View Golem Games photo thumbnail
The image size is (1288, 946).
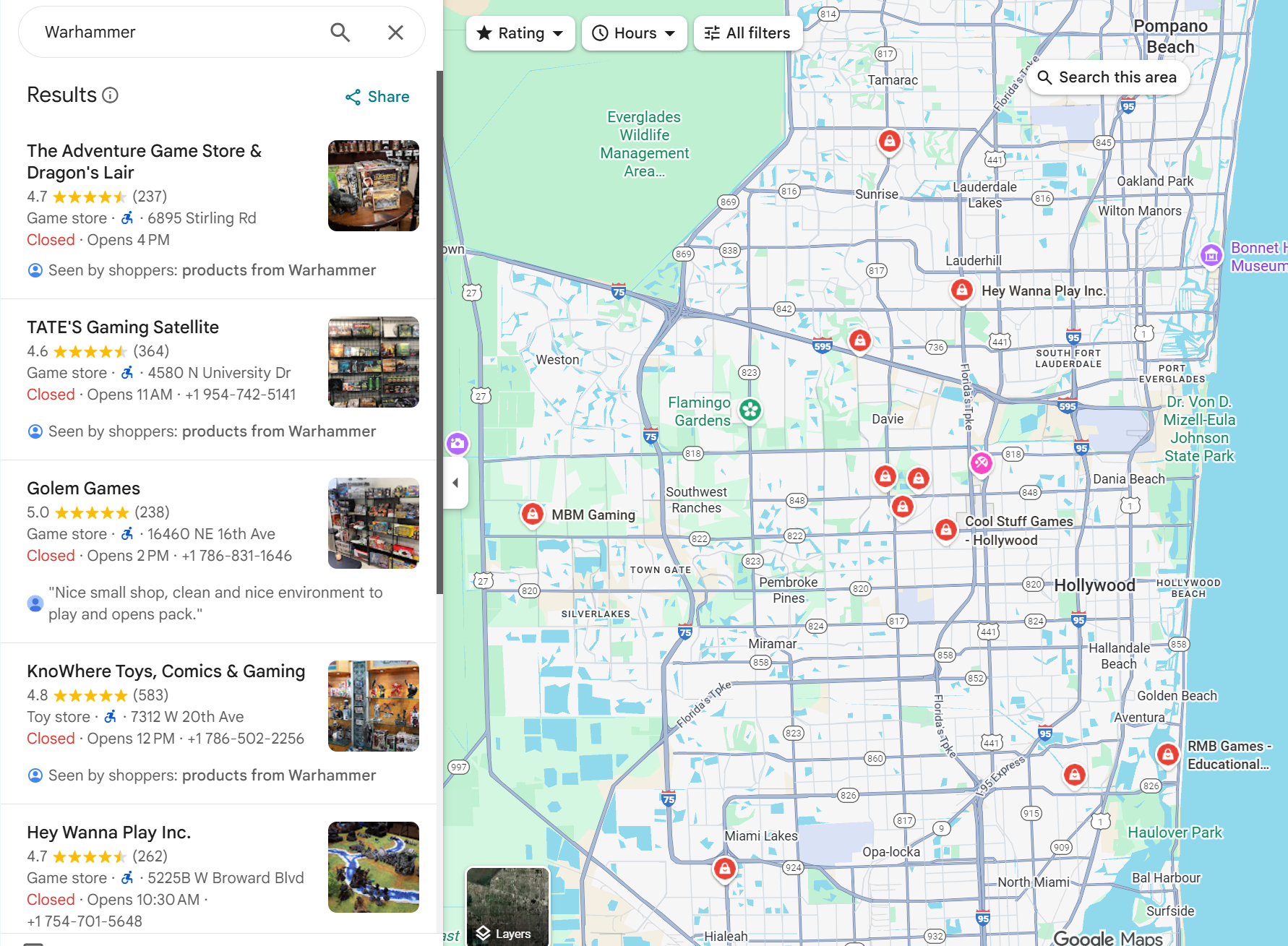[374, 523]
